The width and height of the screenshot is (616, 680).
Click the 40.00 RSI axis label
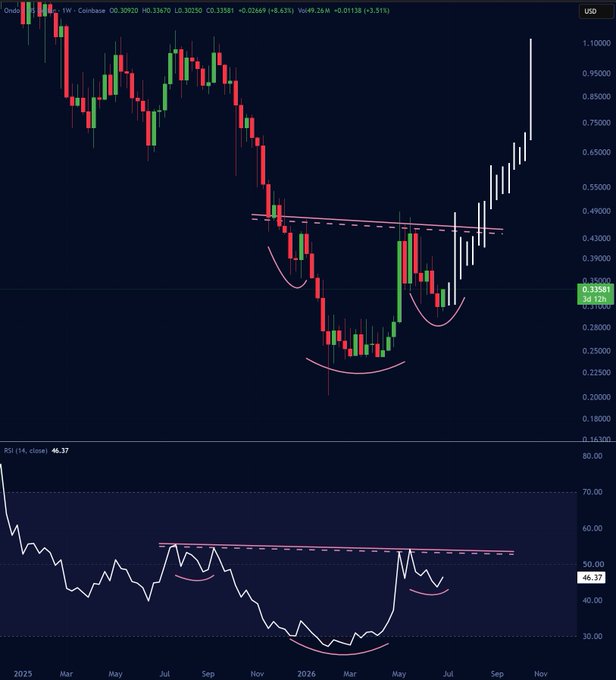593,601
